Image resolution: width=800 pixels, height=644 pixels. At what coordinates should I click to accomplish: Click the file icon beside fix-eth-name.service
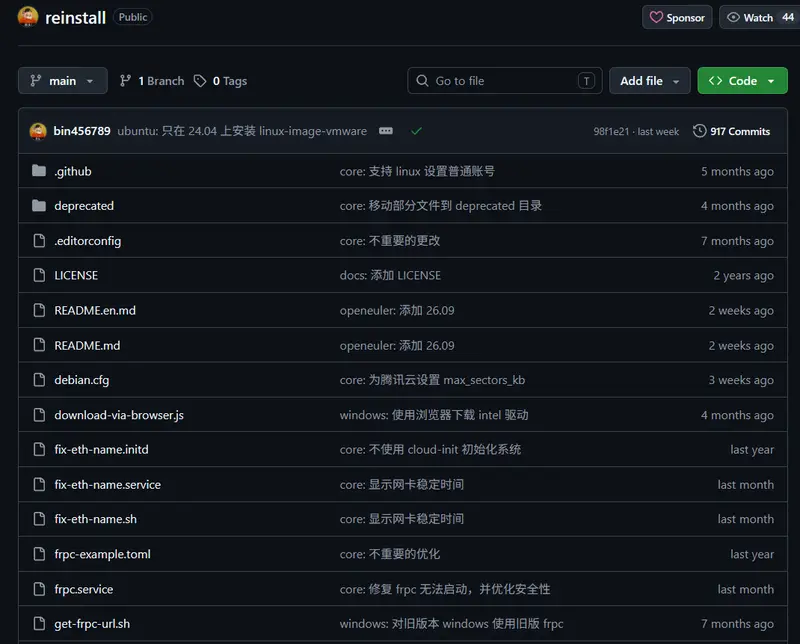[x=39, y=484]
